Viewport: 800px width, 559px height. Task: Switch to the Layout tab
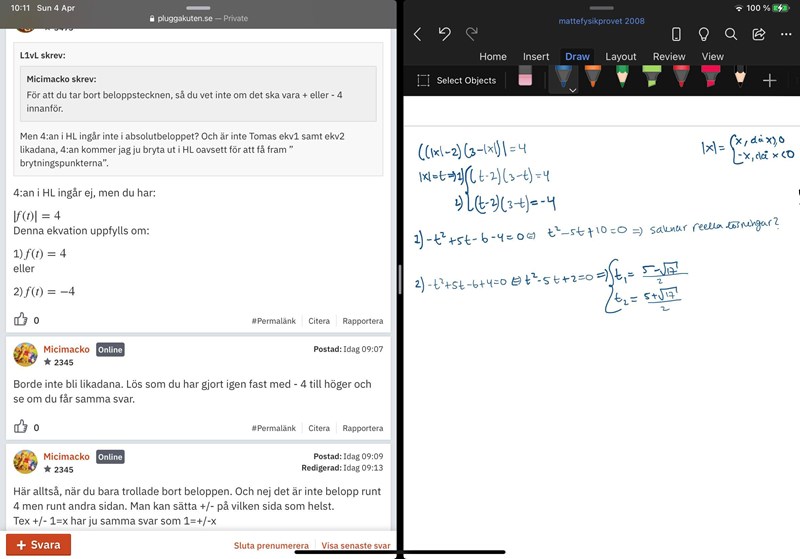[x=620, y=57]
